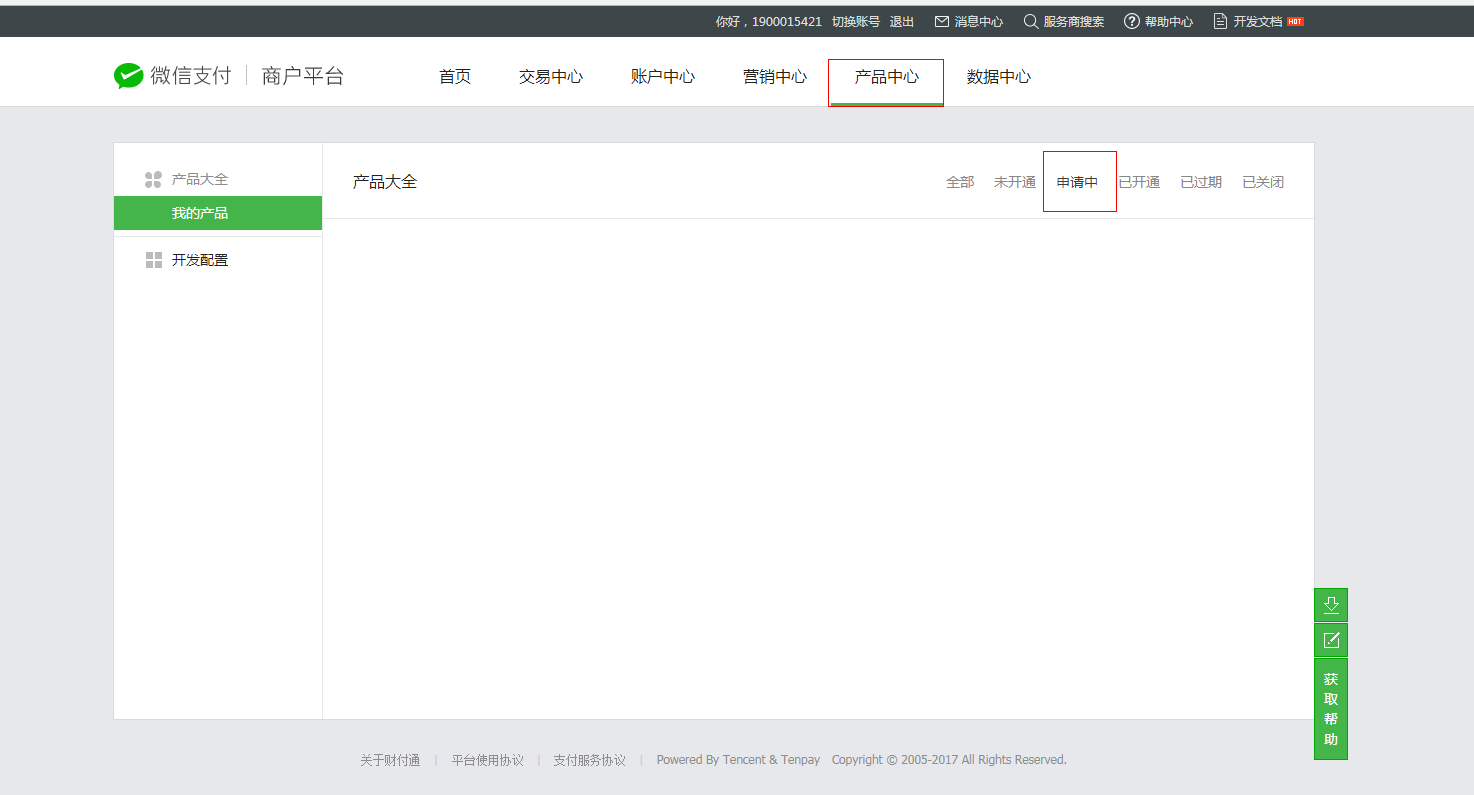Click the Powered By Tencent & Tenpay text

point(738,760)
